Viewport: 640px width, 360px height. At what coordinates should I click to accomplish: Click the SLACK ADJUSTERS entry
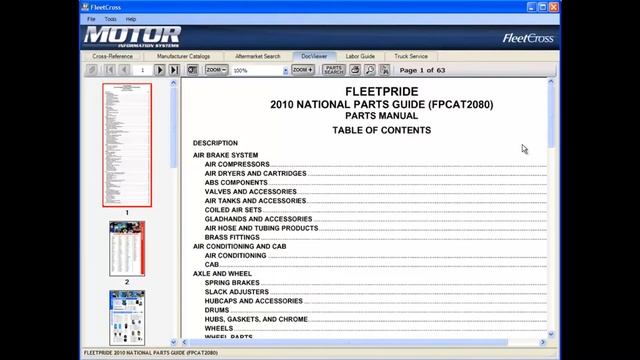coord(237,292)
